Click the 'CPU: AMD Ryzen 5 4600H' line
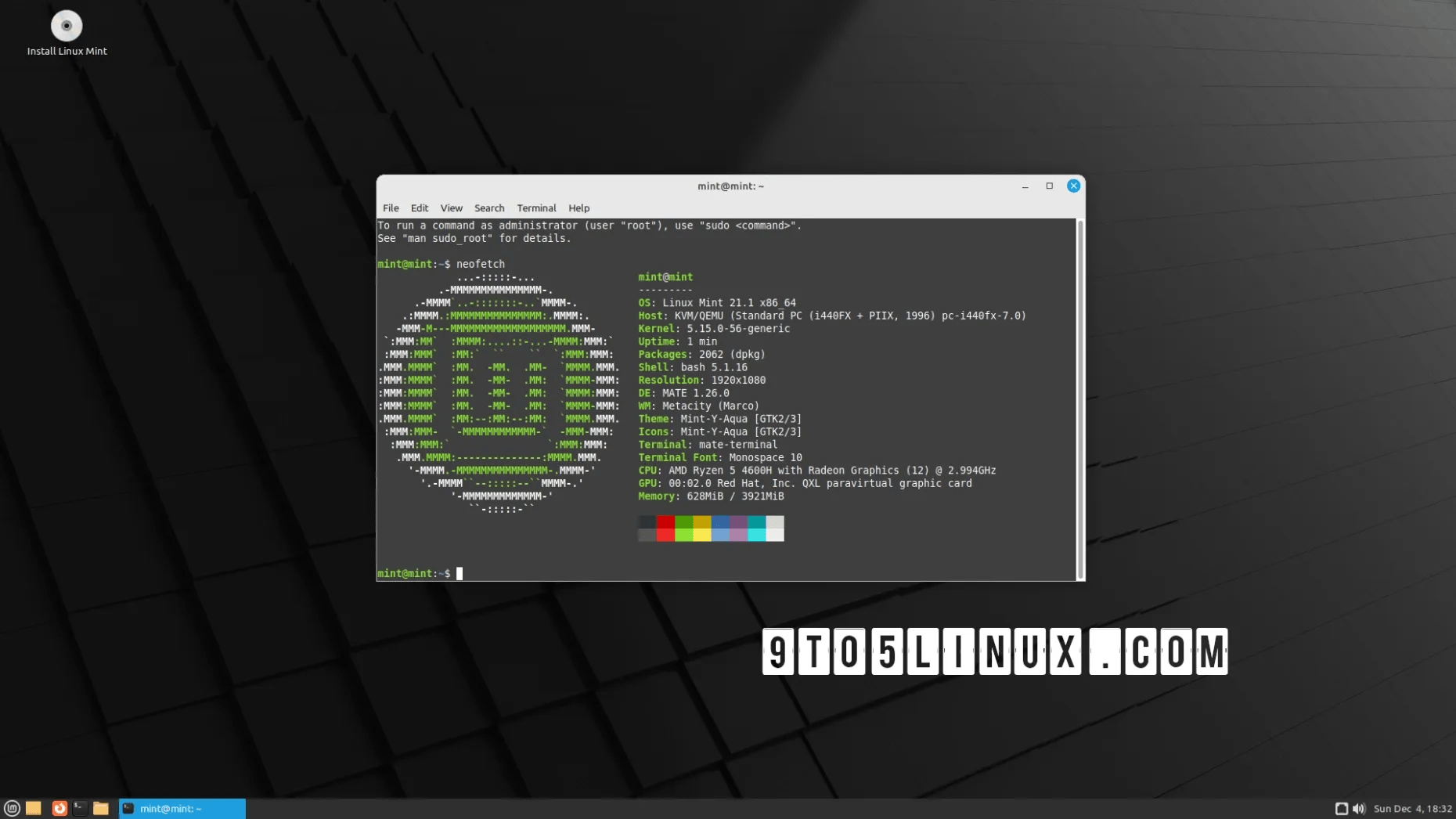Viewport: 1456px width, 819px height. pos(816,471)
